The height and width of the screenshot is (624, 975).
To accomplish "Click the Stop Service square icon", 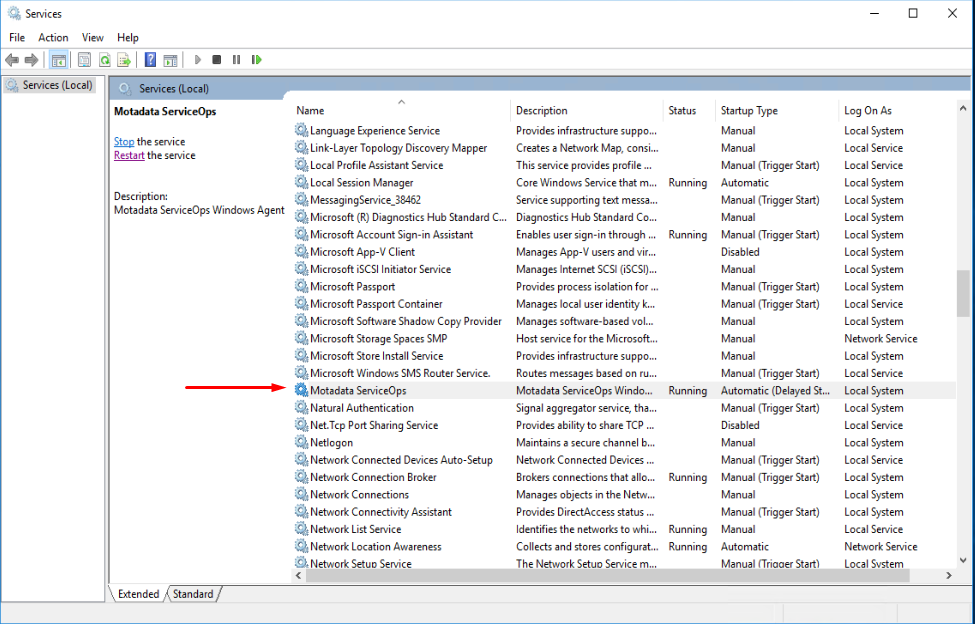I will pyautogui.click(x=216, y=60).
